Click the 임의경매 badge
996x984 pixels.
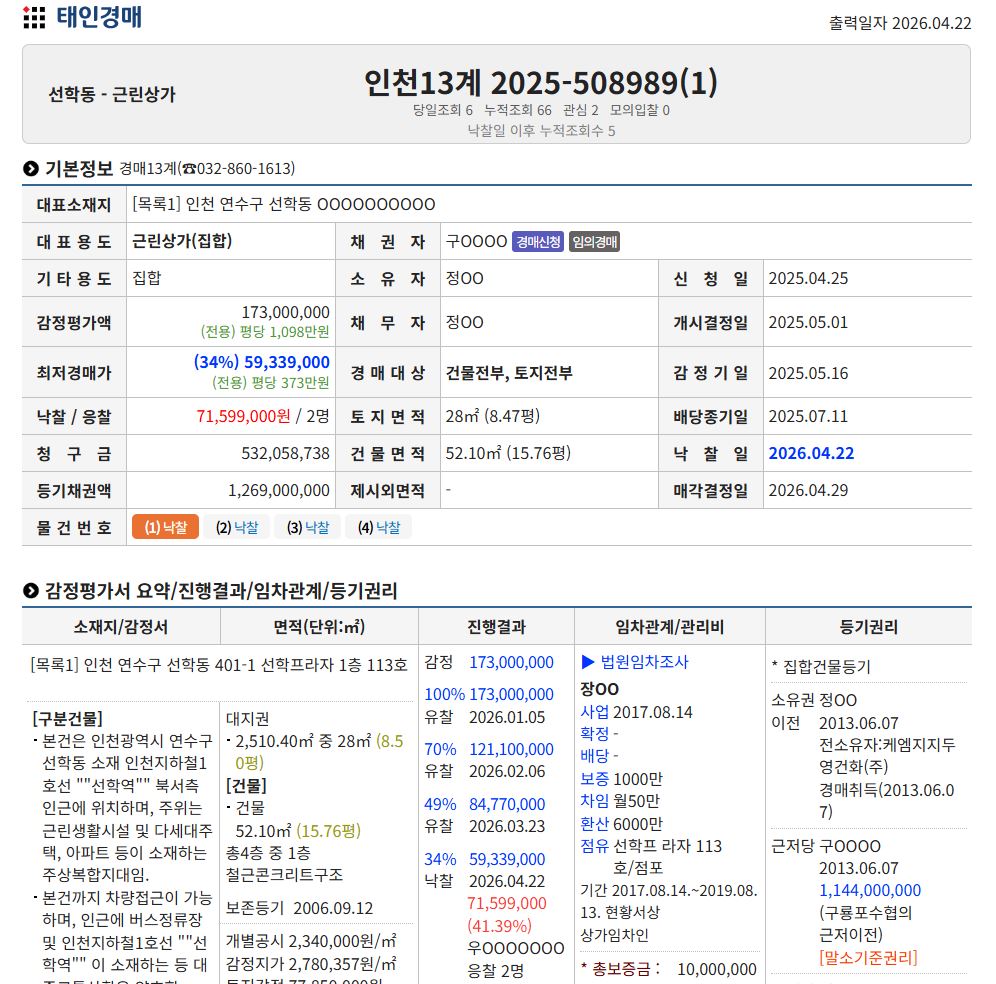pyautogui.click(x=594, y=242)
